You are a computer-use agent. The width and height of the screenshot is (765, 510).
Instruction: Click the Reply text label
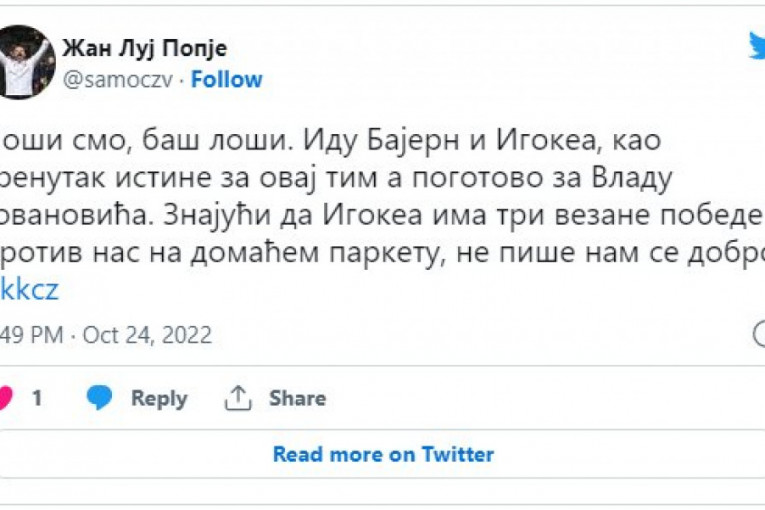click(159, 398)
